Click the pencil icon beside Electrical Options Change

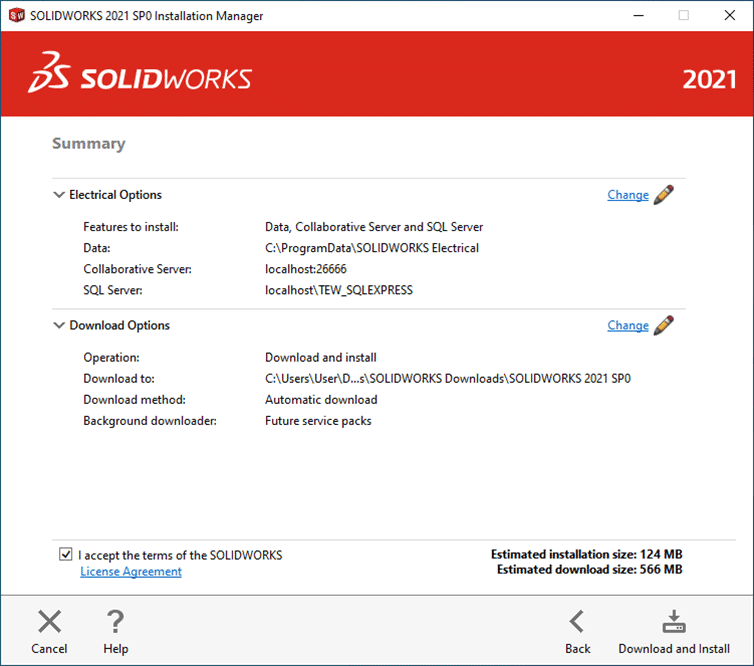(664, 195)
